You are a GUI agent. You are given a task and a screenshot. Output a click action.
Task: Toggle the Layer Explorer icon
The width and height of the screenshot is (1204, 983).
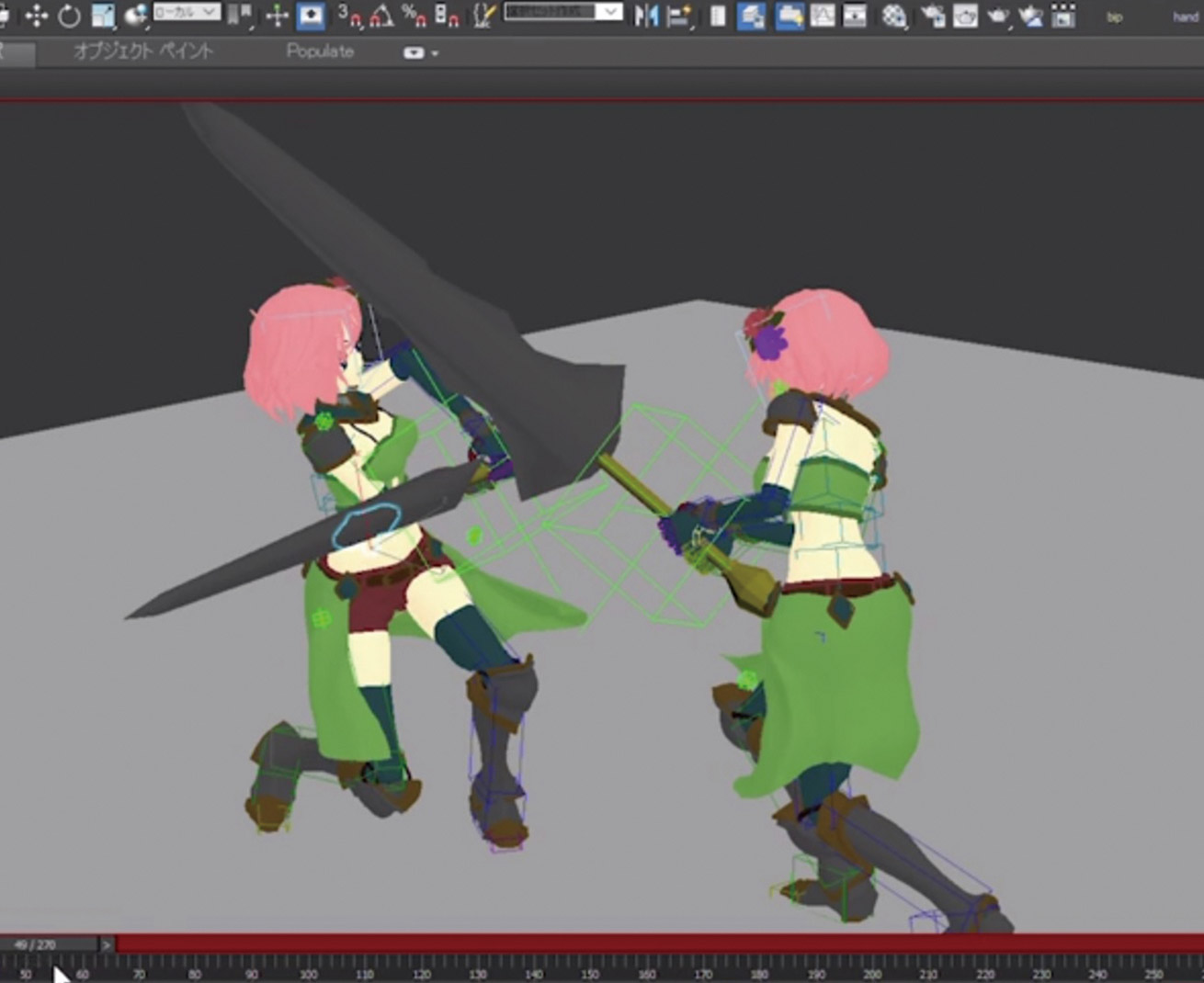click(751, 16)
